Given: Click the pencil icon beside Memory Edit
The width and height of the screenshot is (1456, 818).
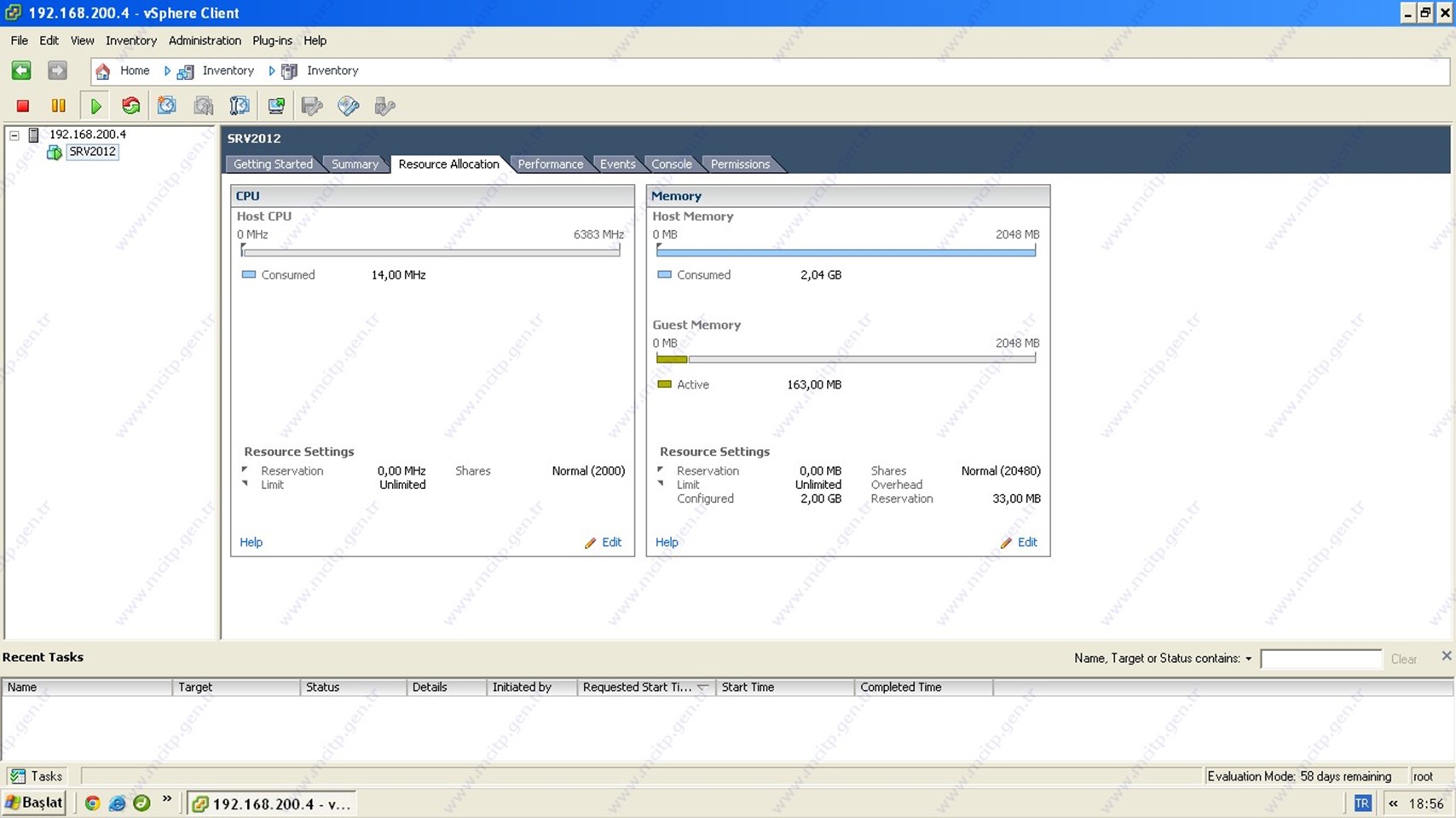Looking at the screenshot, I should (x=1006, y=543).
